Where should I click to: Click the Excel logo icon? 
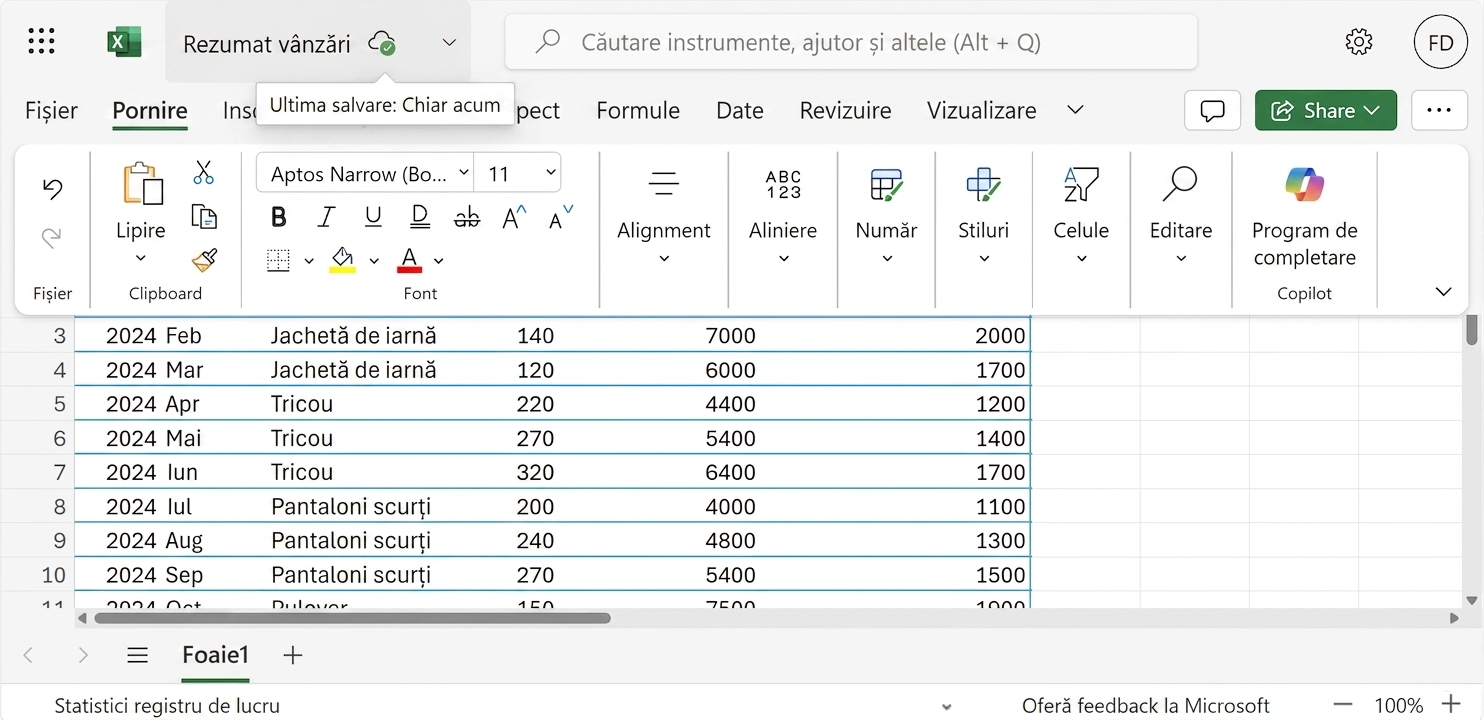pos(124,42)
